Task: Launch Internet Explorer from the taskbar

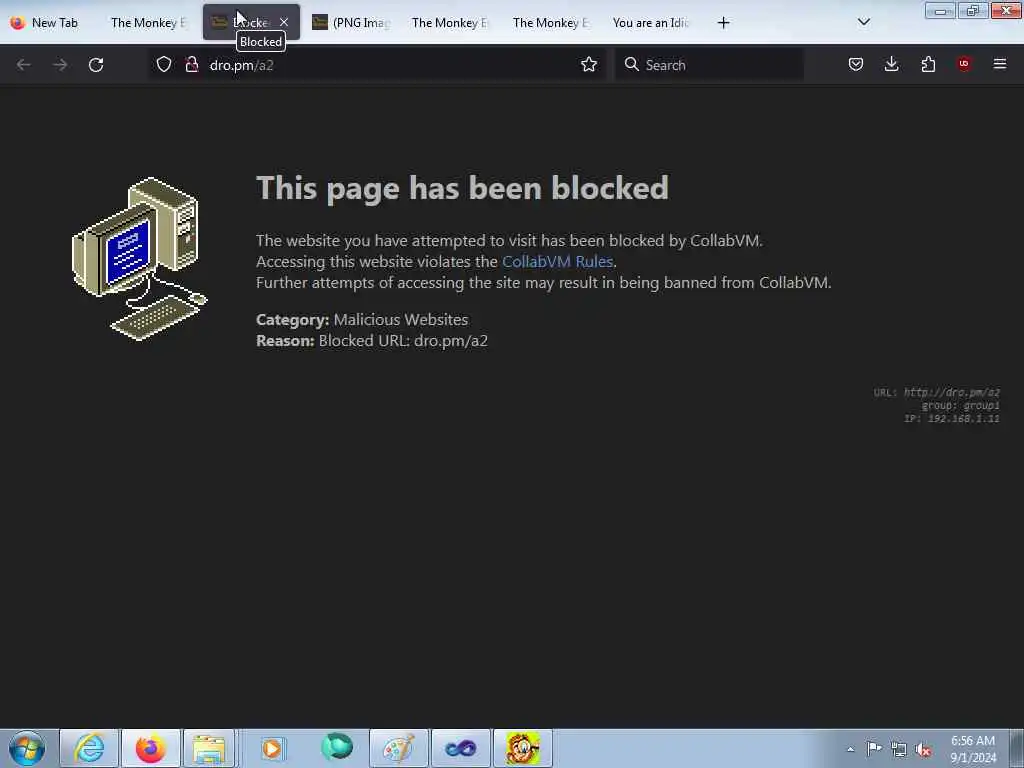Action: click(x=89, y=748)
